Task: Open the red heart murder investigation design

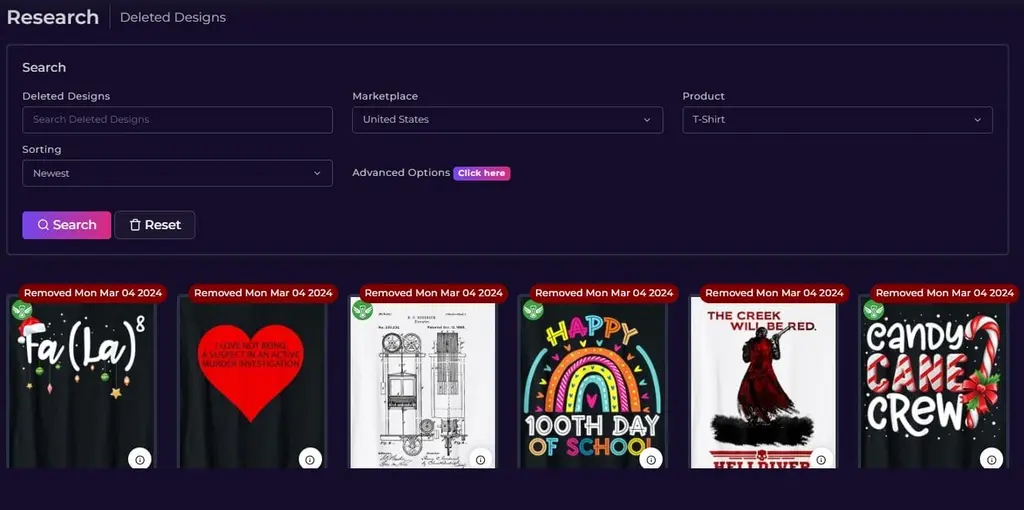Action: pyautogui.click(x=251, y=382)
